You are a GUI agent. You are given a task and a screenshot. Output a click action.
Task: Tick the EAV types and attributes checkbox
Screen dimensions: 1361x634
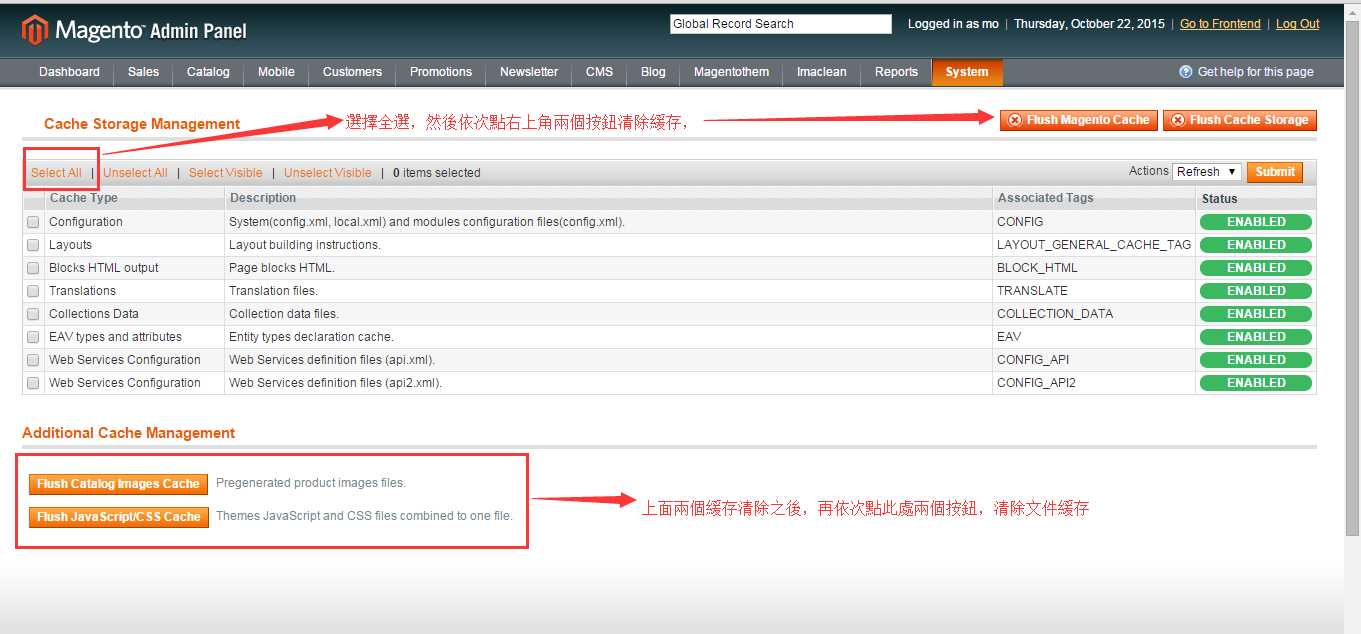(33, 337)
